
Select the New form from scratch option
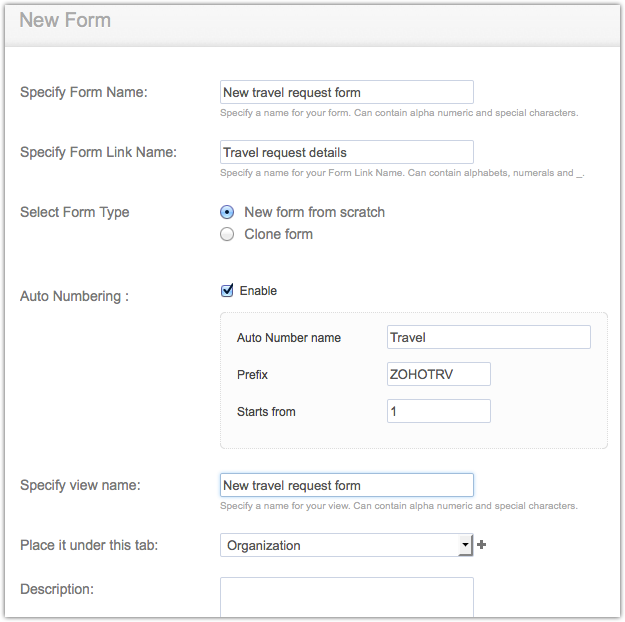pos(227,212)
